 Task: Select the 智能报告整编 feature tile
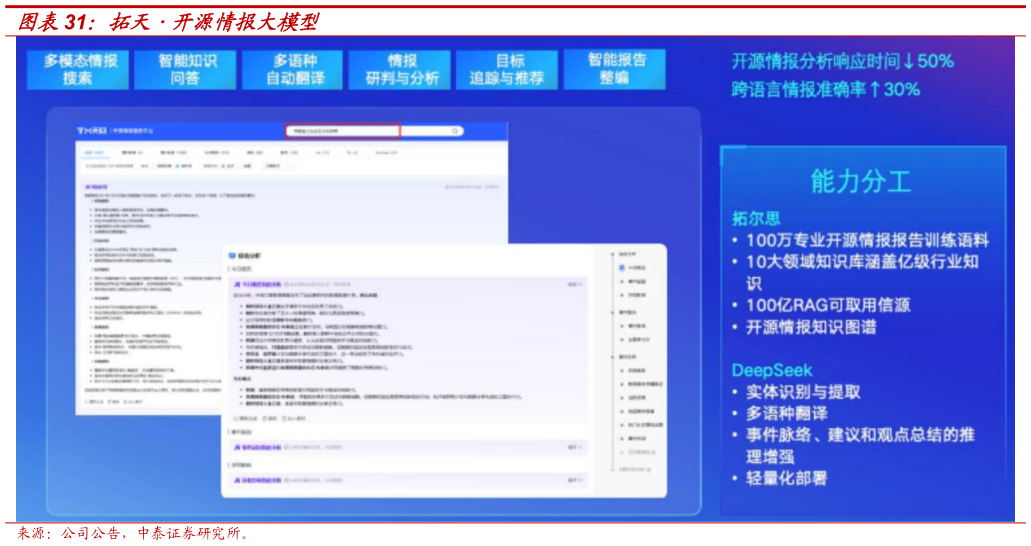tap(615, 70)
